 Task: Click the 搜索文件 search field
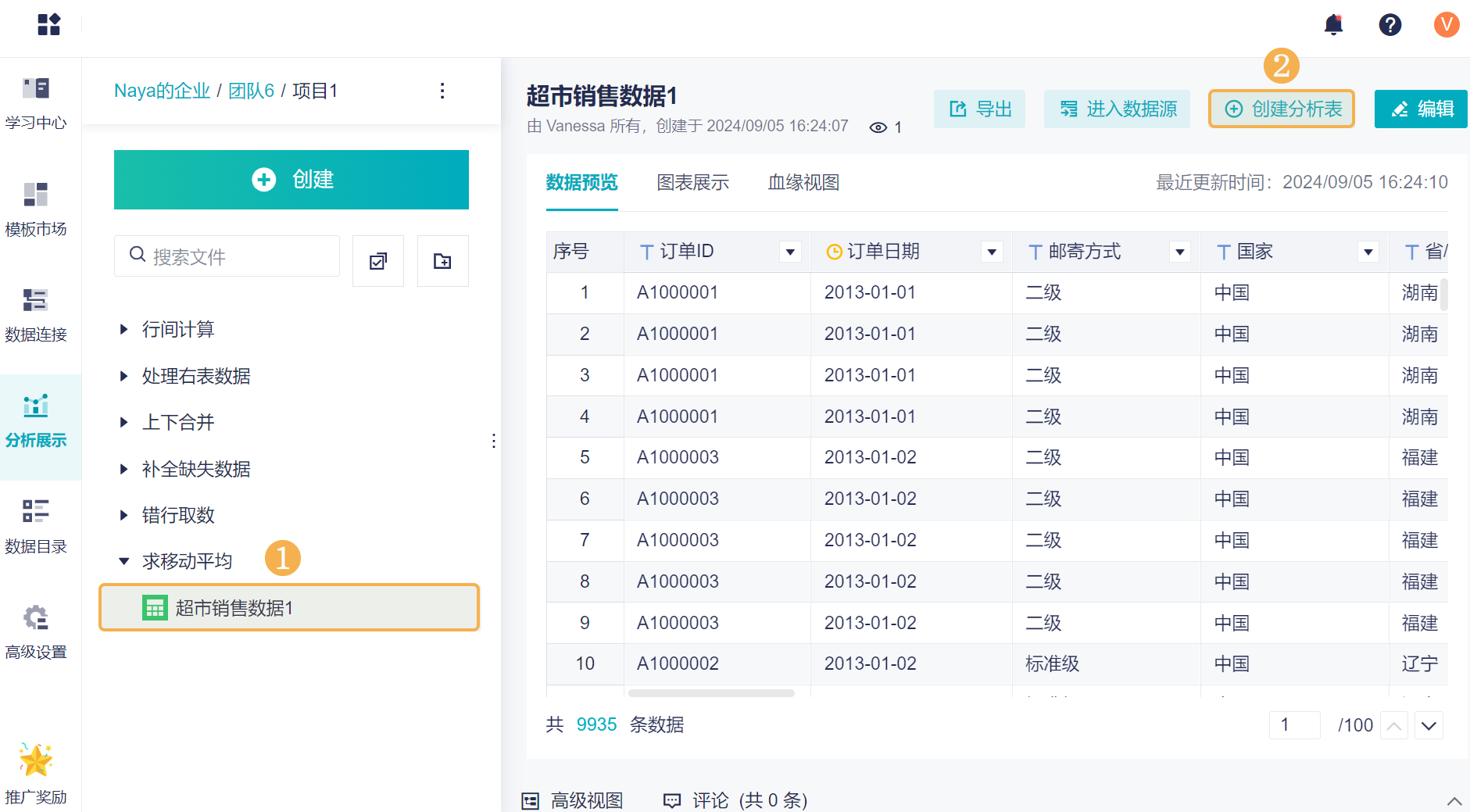[227, 256]
